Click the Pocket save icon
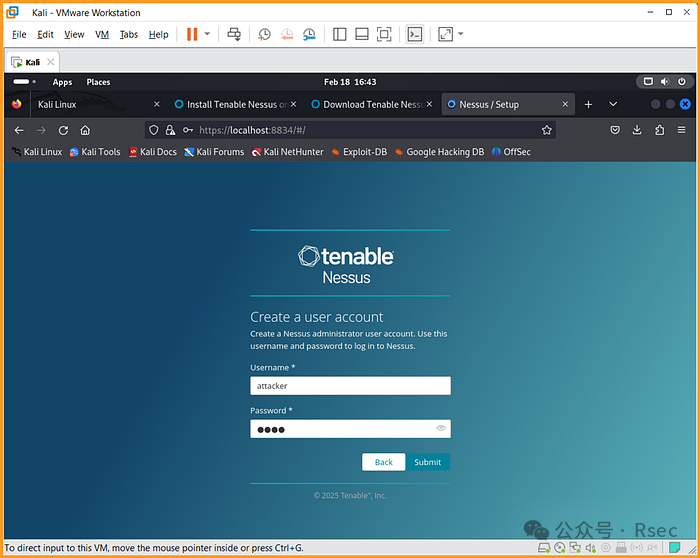The height and width of the screenshot is (558, 700). tap(615, 130)
